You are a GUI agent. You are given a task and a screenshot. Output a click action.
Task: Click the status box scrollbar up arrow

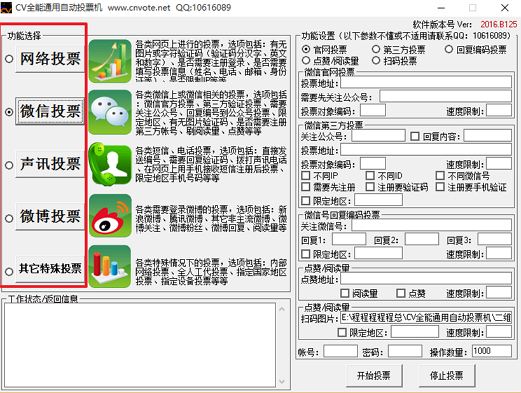282,309
